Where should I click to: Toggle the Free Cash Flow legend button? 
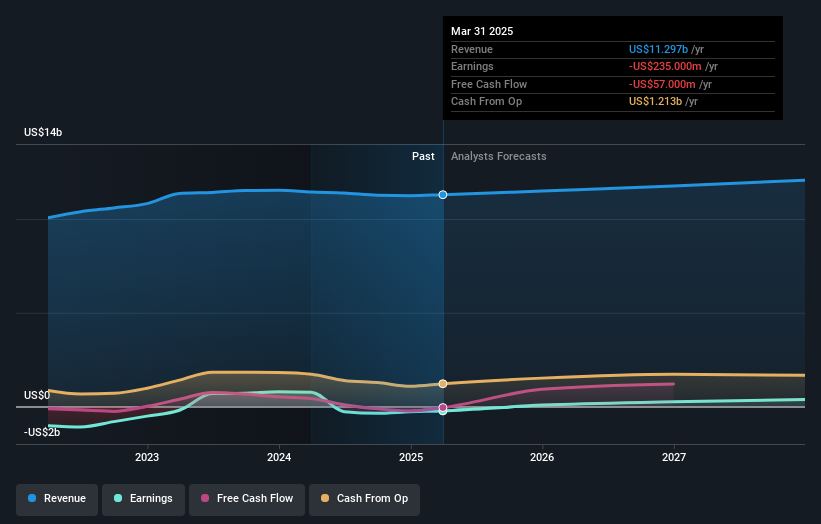247,499
